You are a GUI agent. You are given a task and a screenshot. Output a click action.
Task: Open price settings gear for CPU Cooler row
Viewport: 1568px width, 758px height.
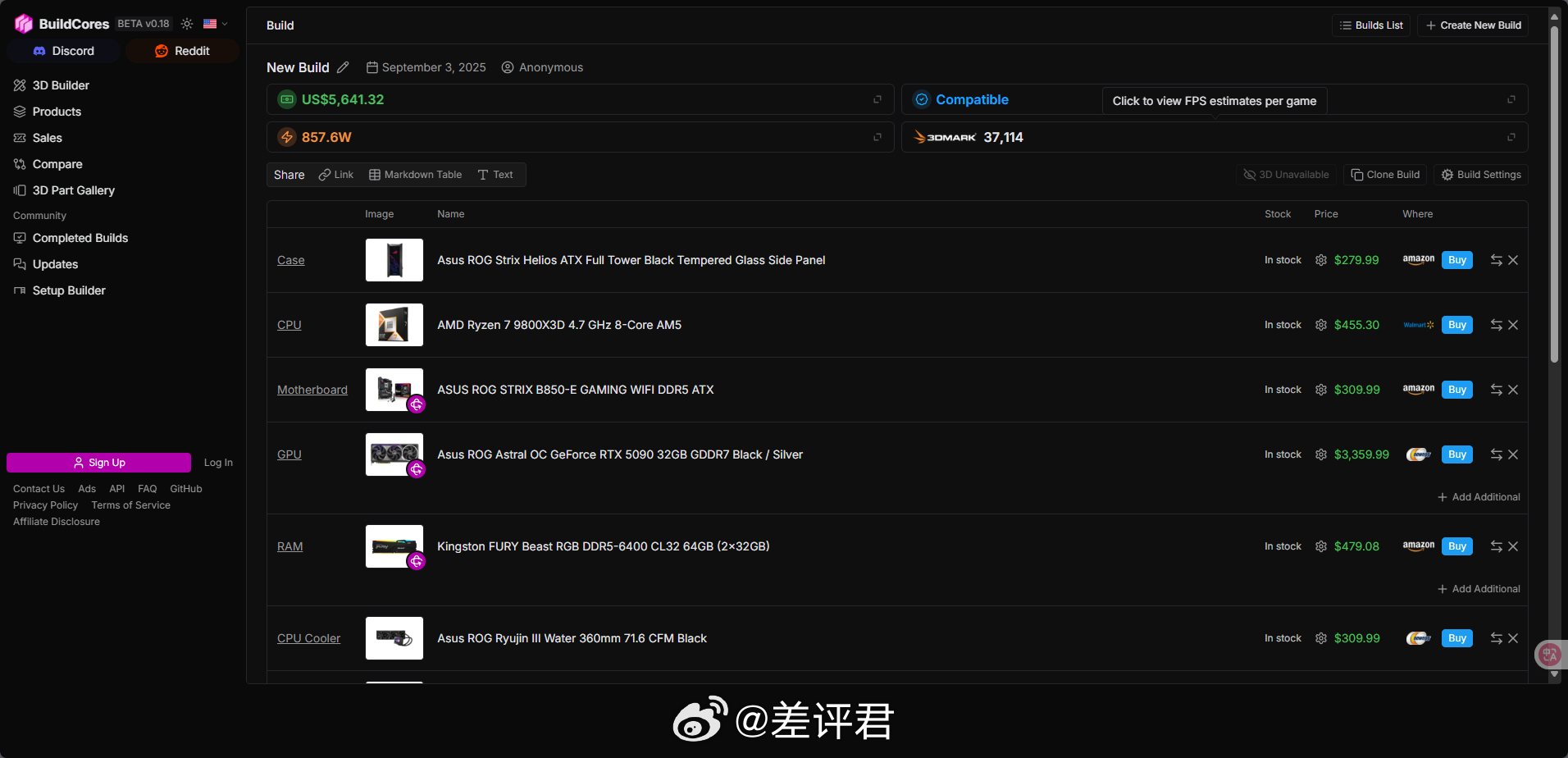pos(1321,638)
